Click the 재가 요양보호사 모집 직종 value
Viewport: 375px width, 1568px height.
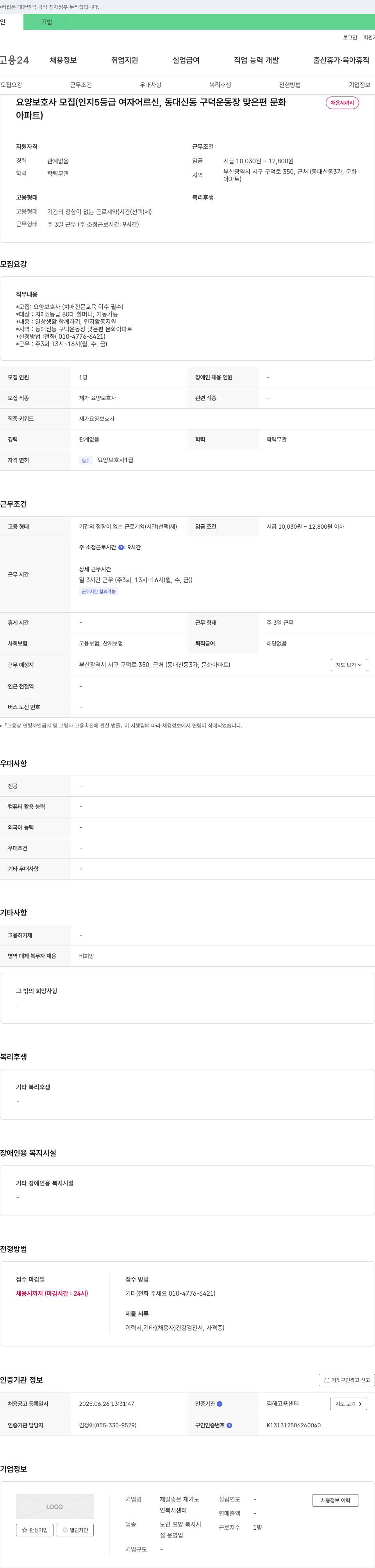coord(97,398)
